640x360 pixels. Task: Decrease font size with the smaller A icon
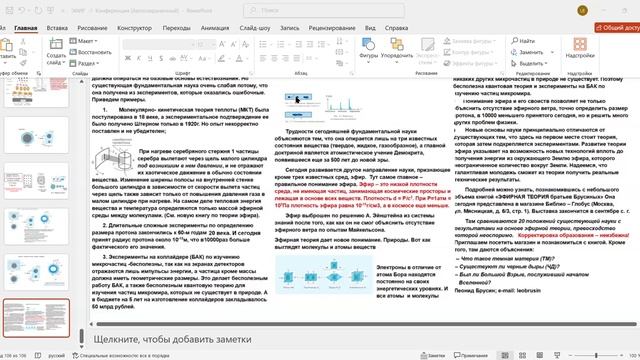pos(233,44)
